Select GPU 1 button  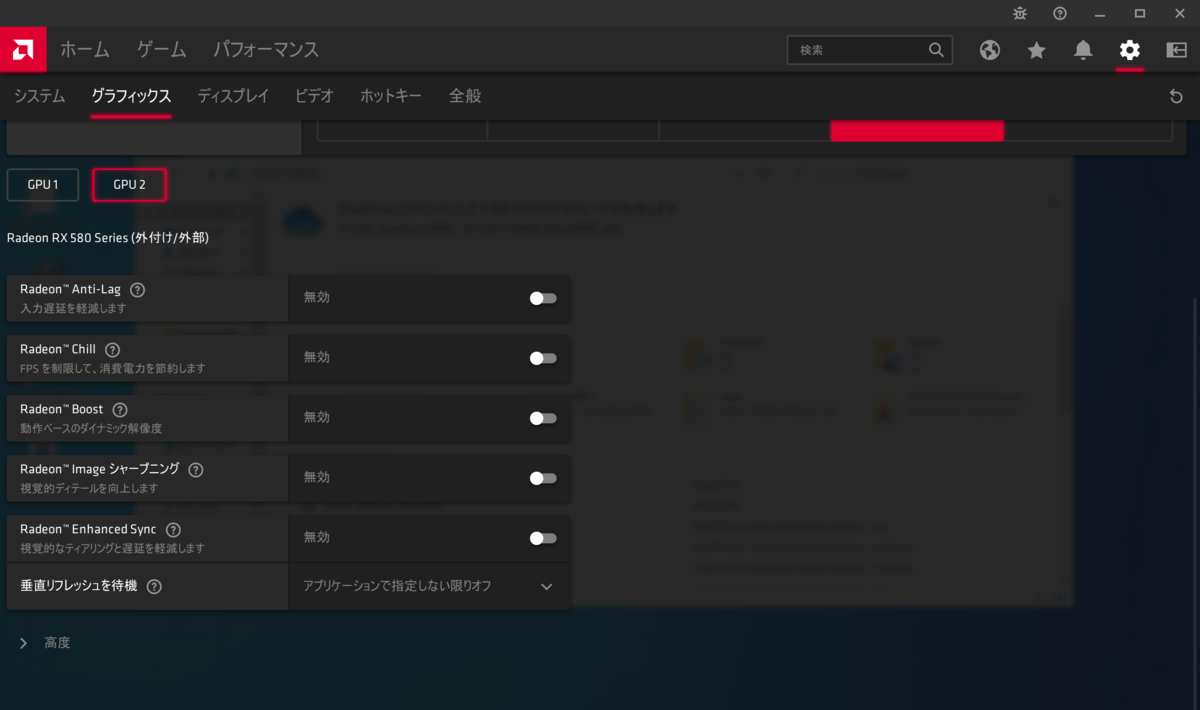click(43, 185)
